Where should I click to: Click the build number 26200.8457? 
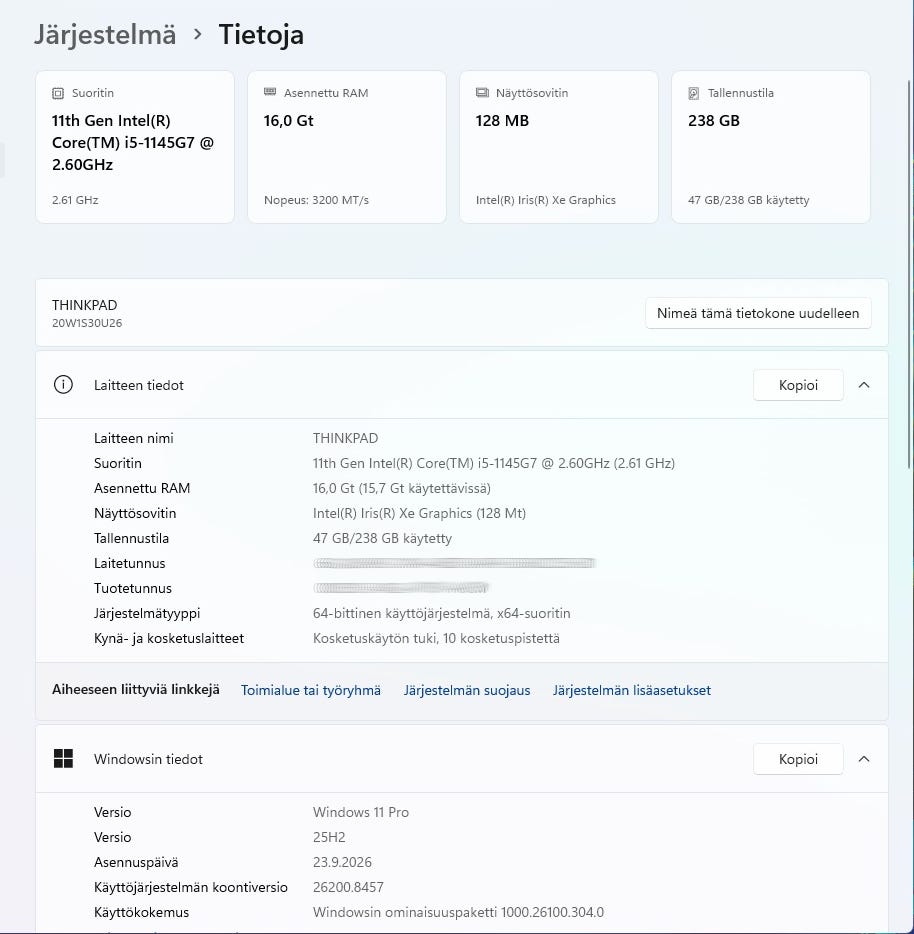(348, 888)
